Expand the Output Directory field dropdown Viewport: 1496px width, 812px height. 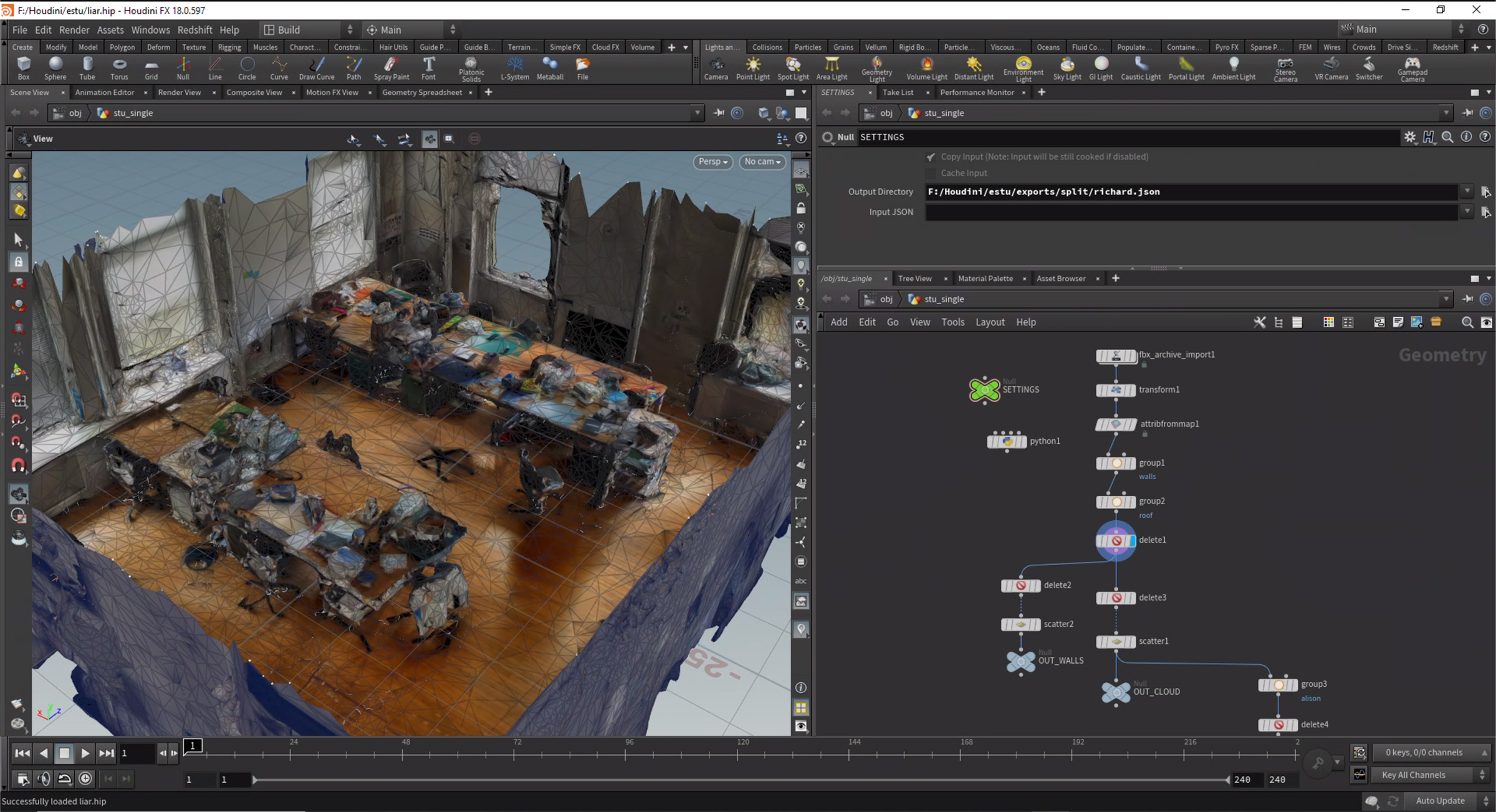tap(1467, 191)
